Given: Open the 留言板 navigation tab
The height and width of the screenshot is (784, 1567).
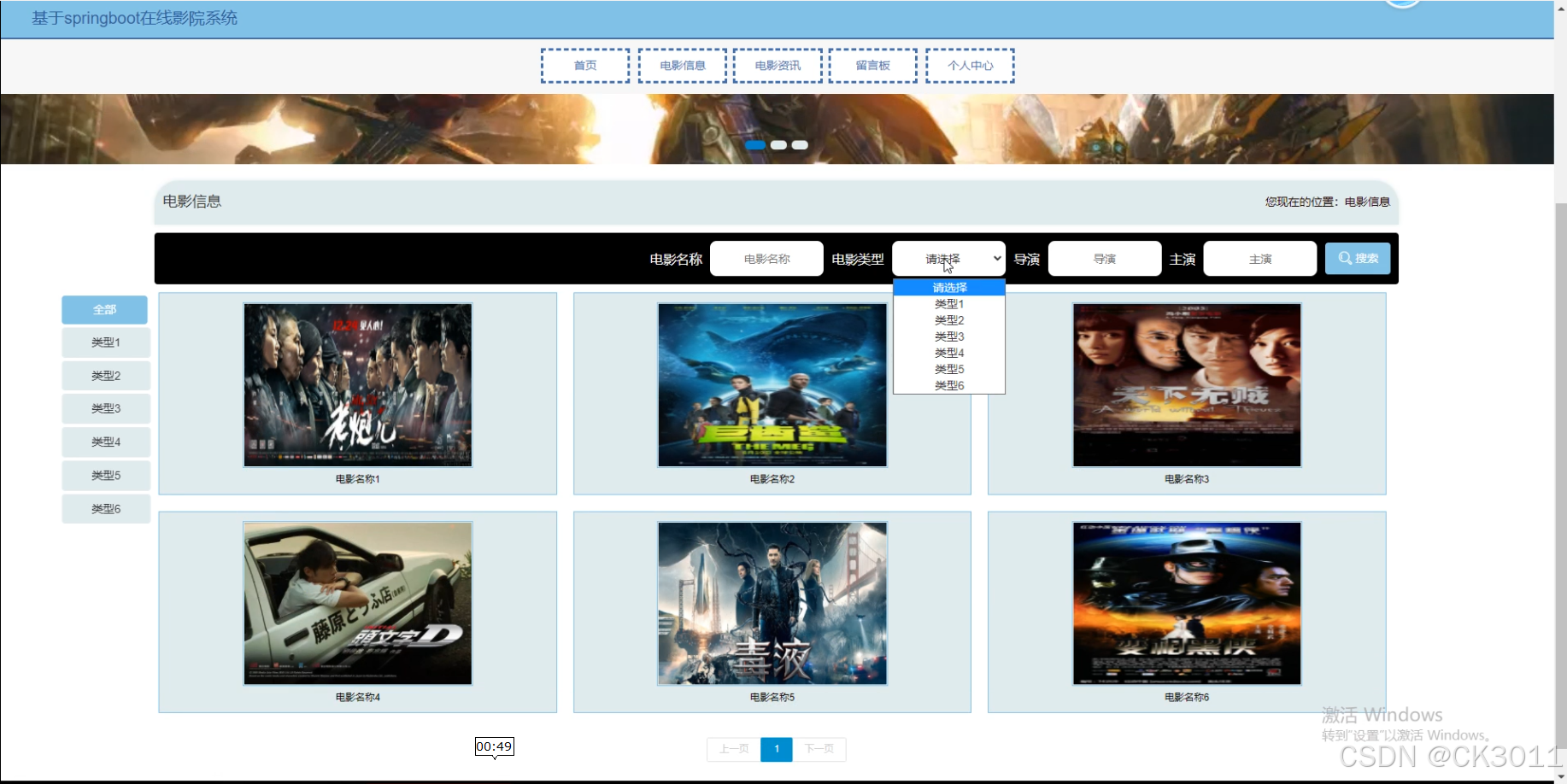Looking at the screenshot, I should coord(873,66).
